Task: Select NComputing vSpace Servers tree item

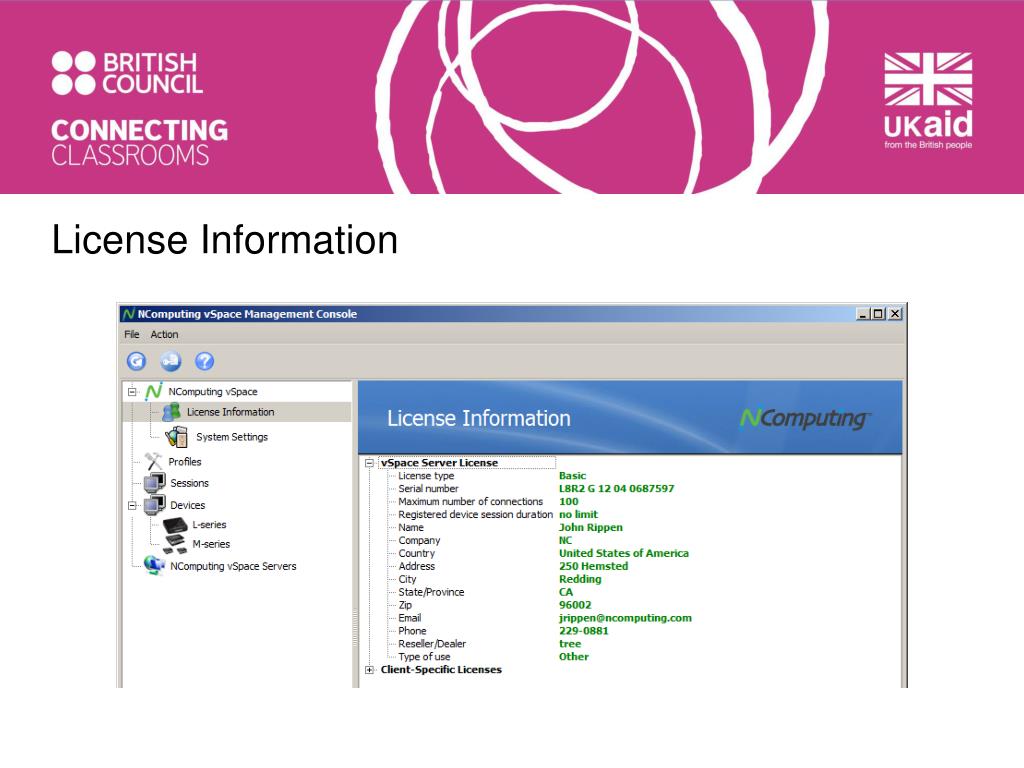Action: click(x=233, y=566)
